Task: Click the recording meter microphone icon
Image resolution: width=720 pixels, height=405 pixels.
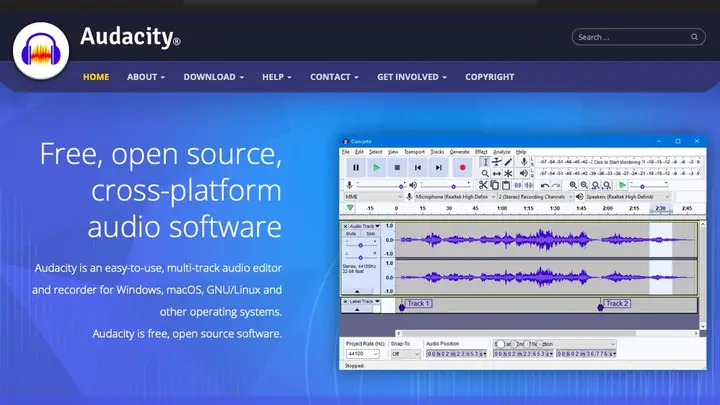Action: [x=523, y=162]
